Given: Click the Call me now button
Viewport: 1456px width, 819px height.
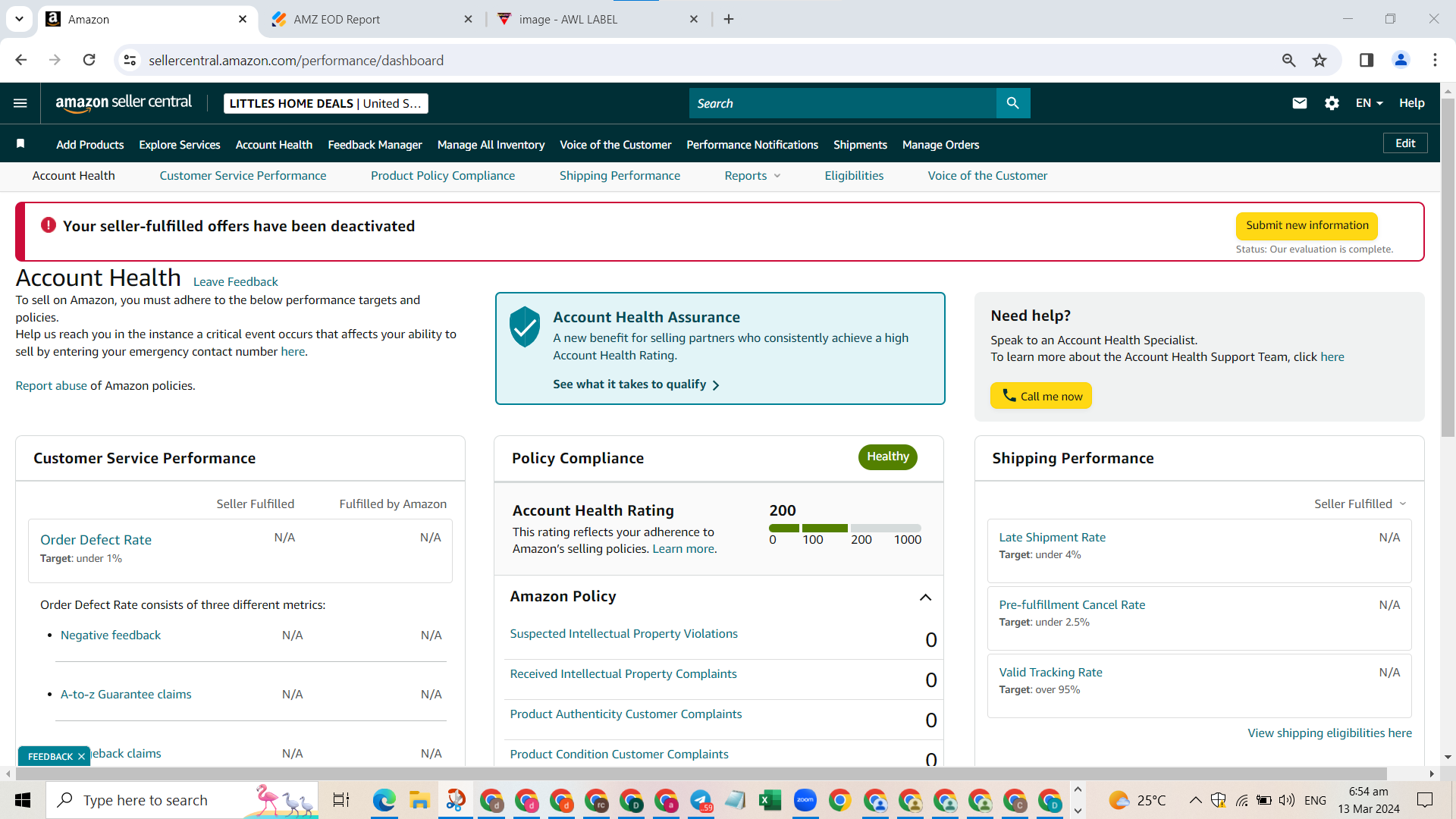Looking at the screenshot, I should pyautogui.click(x=1041, y=396).
